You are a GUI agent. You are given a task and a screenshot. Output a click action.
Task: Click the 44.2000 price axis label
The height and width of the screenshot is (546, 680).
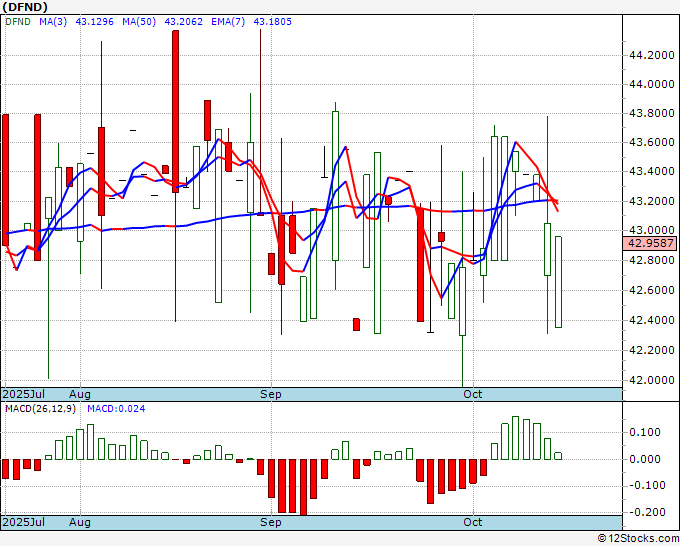[651, 55]
